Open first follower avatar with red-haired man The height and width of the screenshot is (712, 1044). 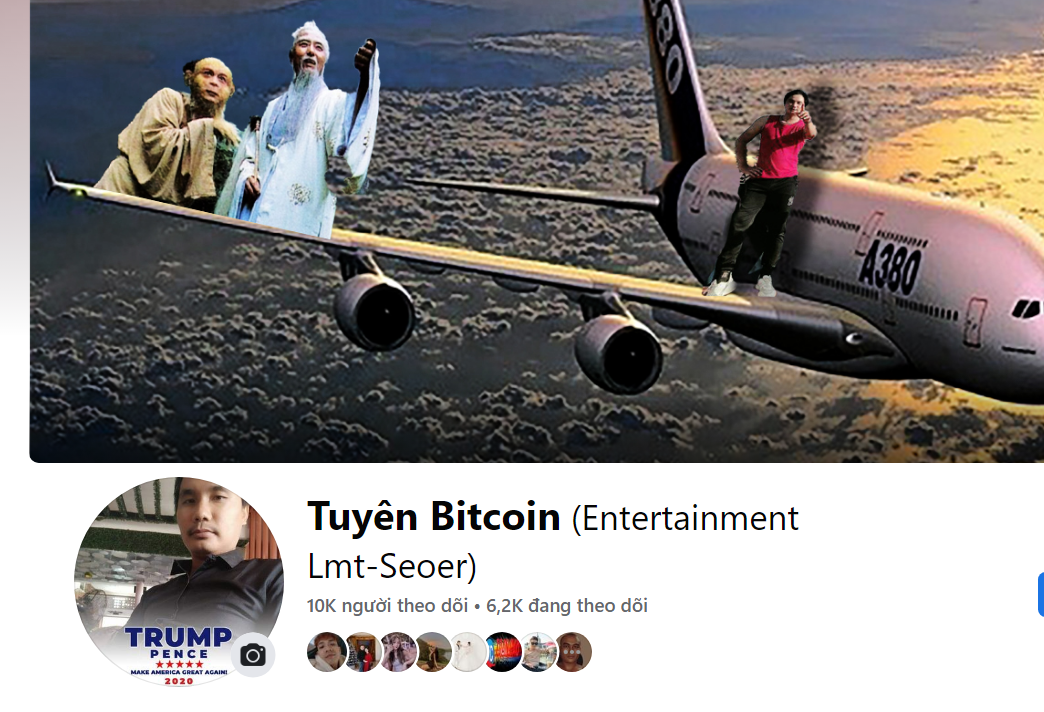coord(326,651)
